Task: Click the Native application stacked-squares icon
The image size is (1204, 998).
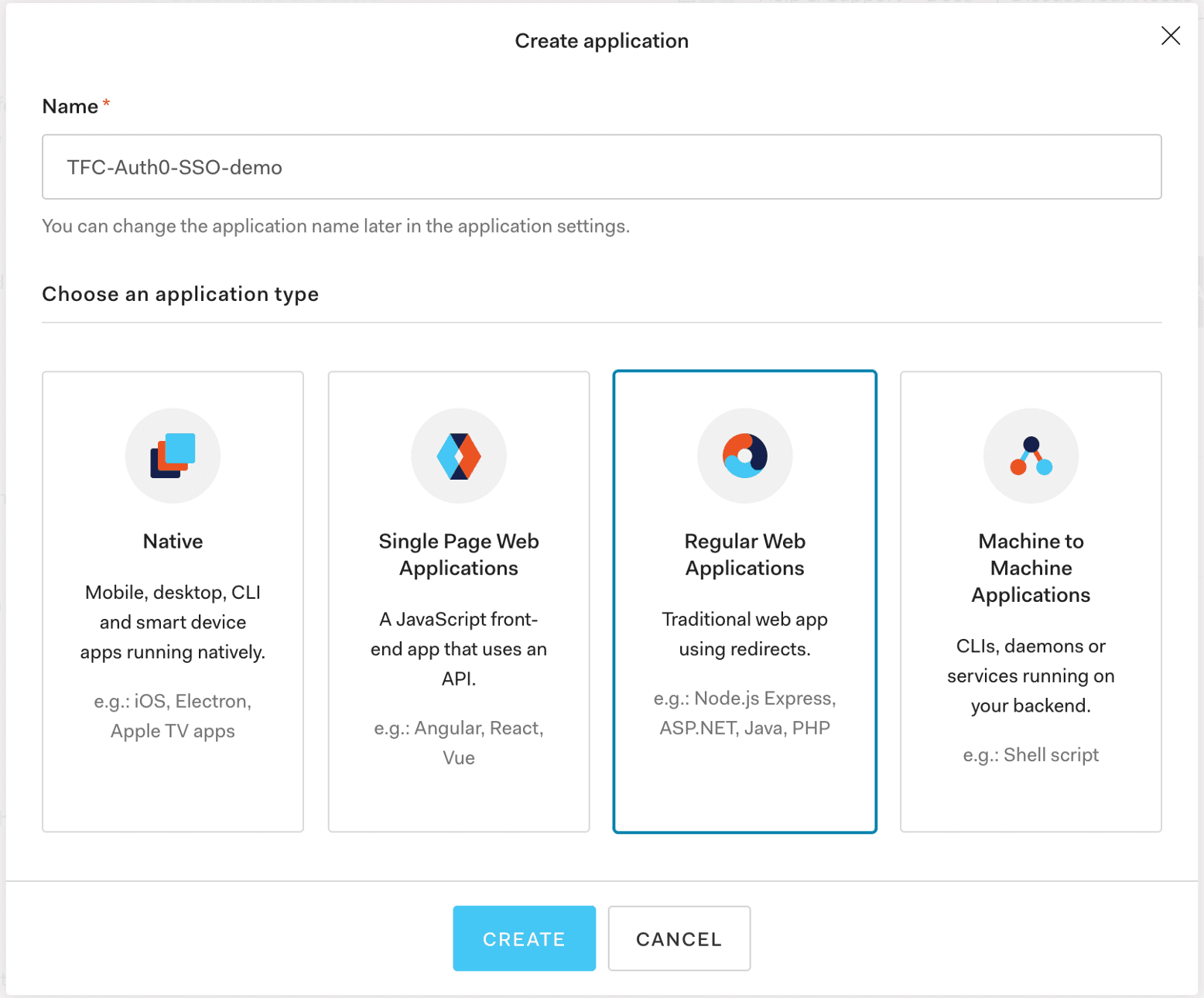Action: (x=173, y=456)
